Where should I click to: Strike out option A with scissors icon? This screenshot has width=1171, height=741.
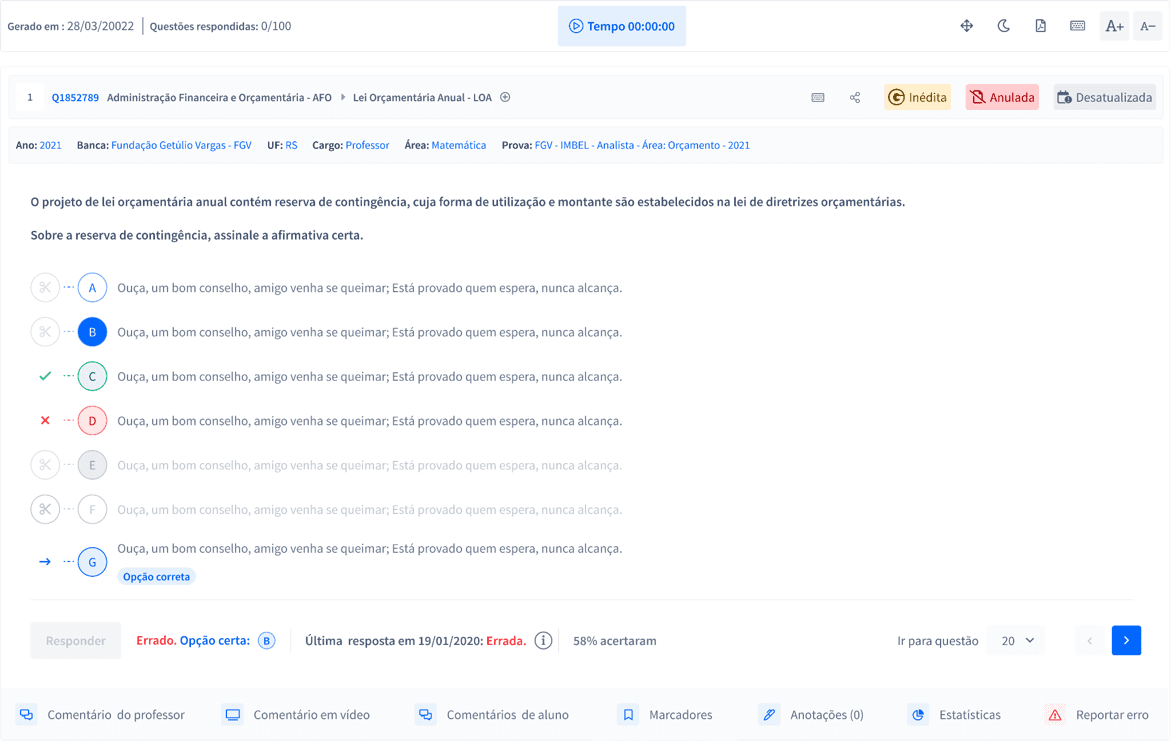click(45, 288)
